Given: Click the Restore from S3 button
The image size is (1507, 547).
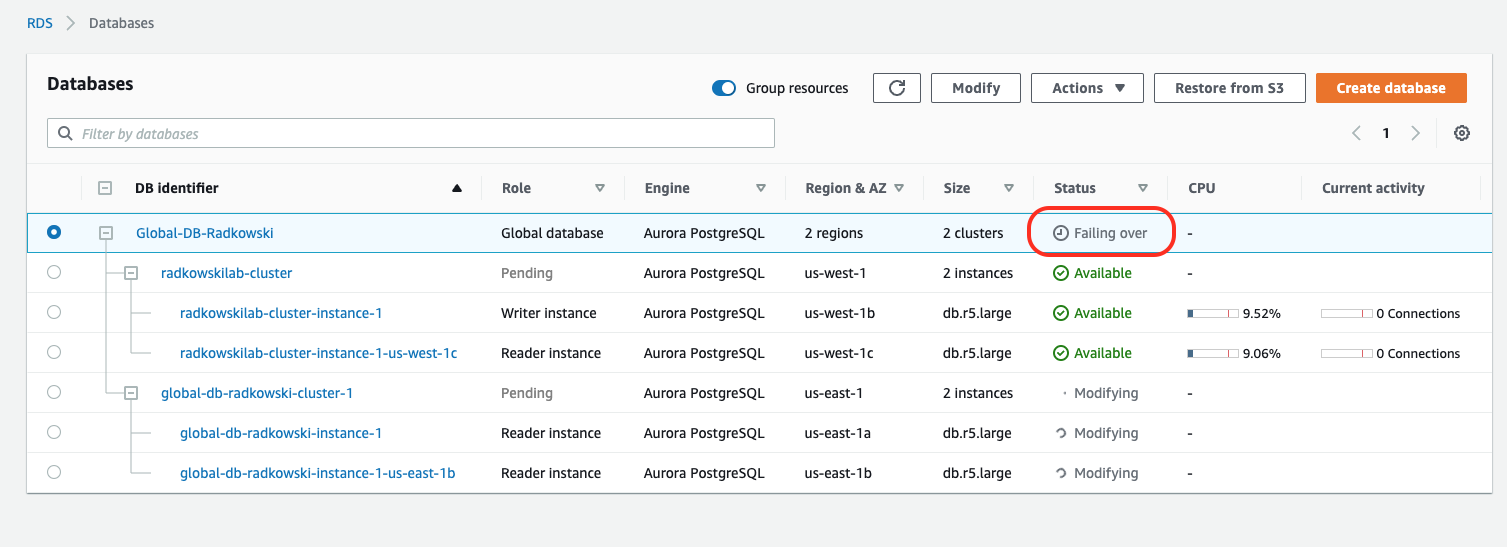Looking at the screenshot, I should pos(1229,88).
